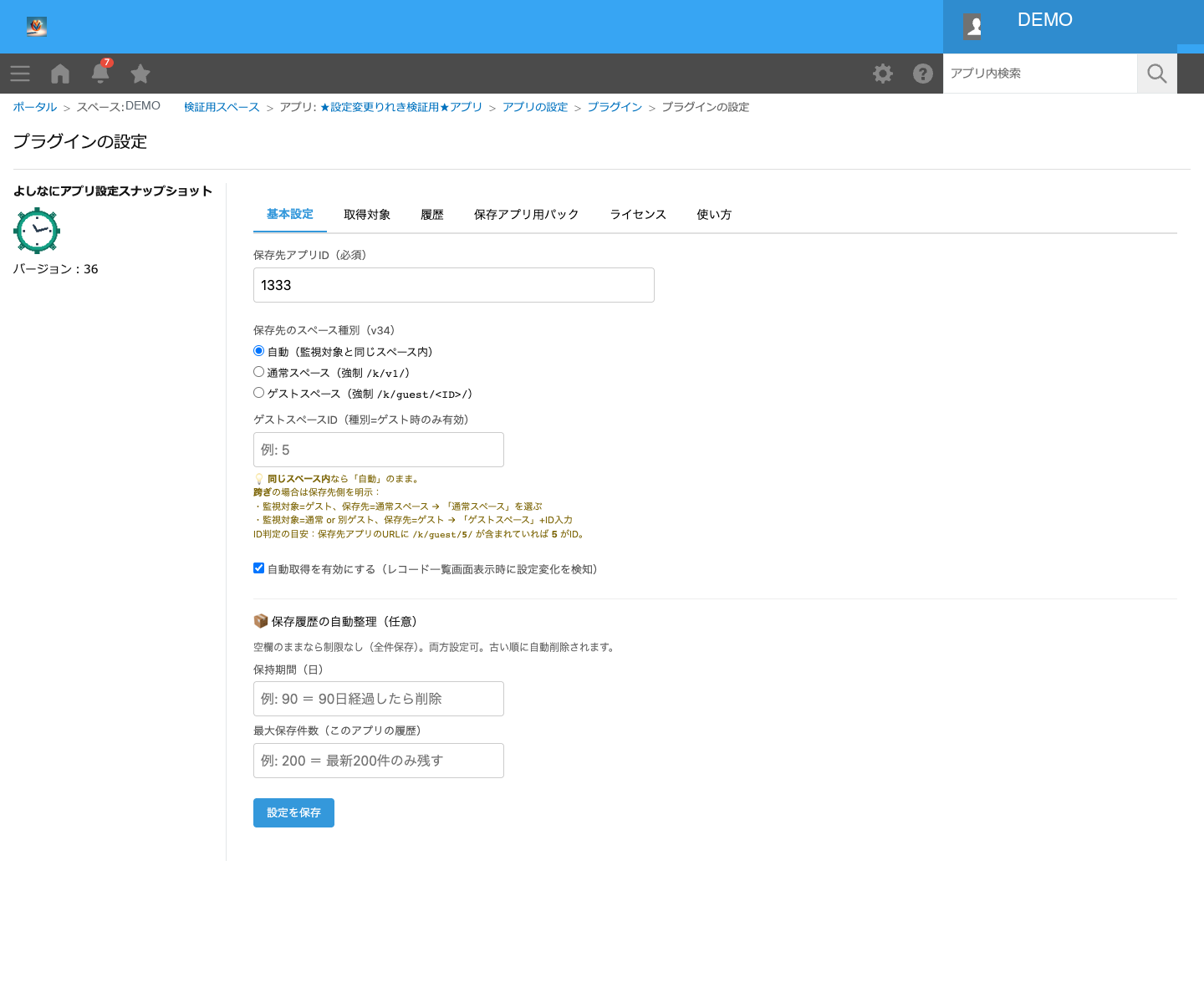
Task: Go to the home portal icon
Action: click(60, 74)
